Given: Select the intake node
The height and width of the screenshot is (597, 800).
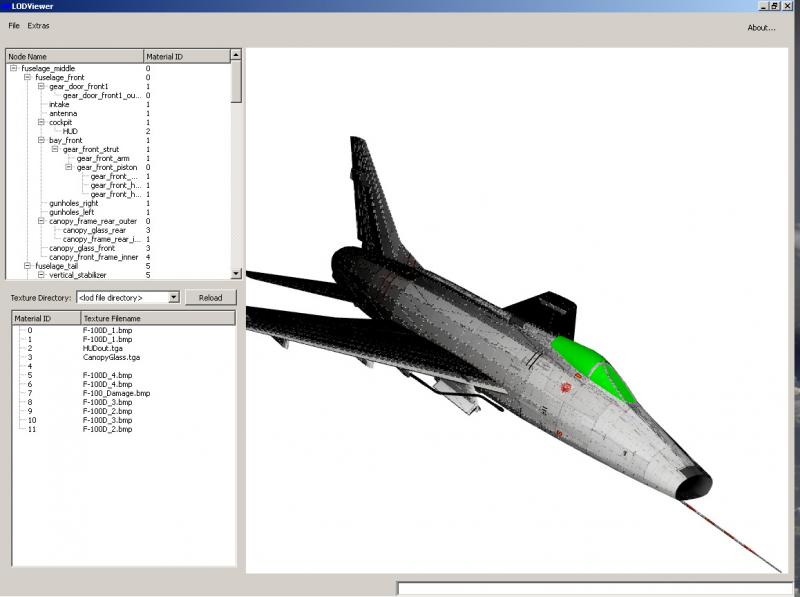Looking at the screenshot, I should click(x=59, y=104).
